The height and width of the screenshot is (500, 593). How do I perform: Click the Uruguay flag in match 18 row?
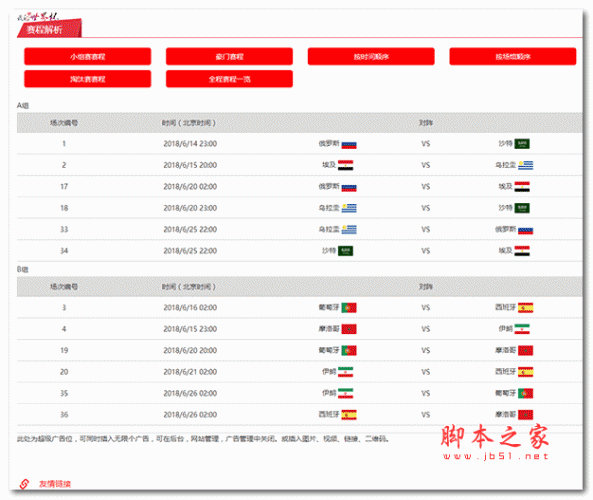[x=349, y=208]
